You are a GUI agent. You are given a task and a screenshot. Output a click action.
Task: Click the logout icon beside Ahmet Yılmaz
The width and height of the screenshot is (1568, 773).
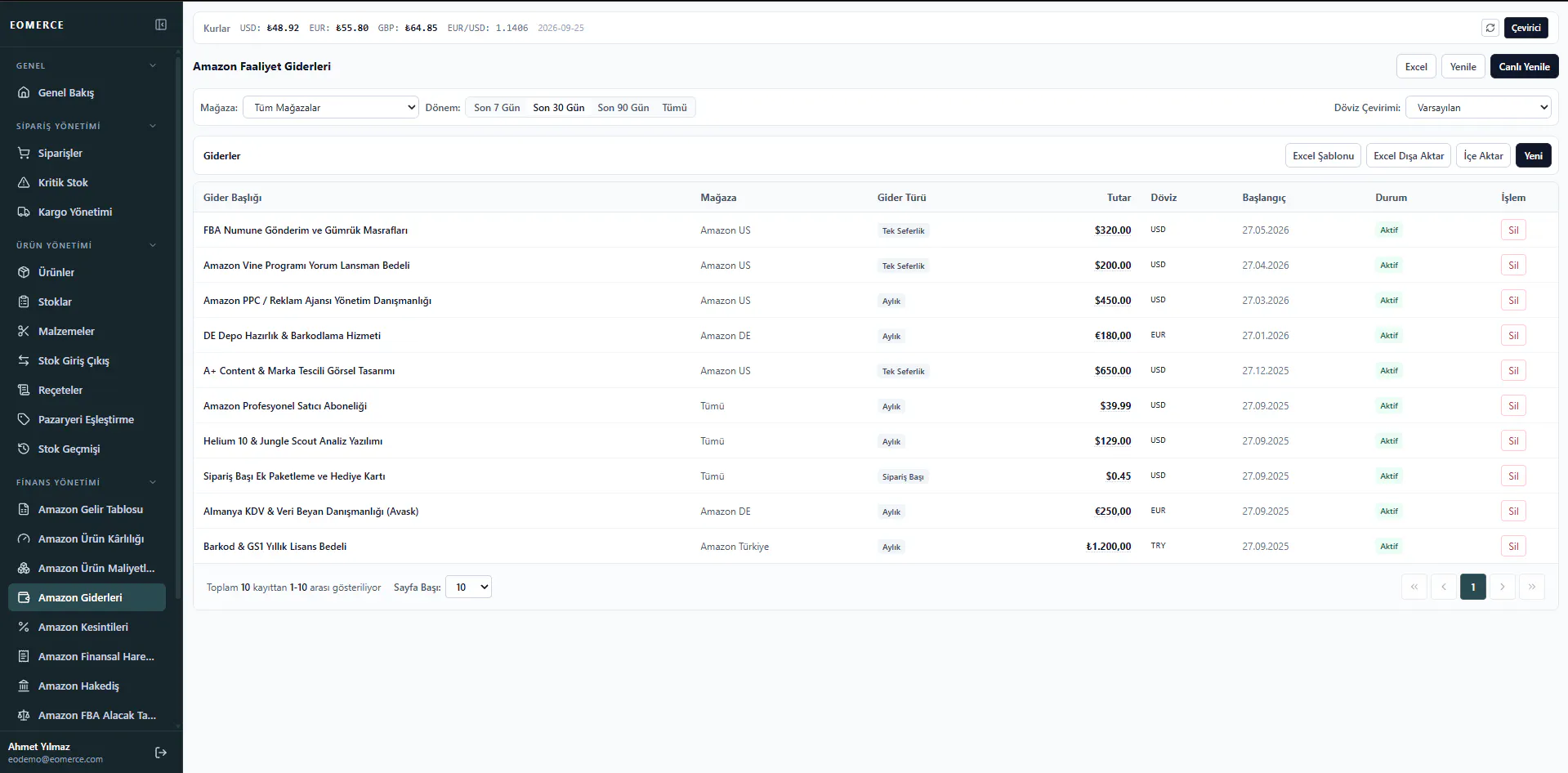pos(161,753)
